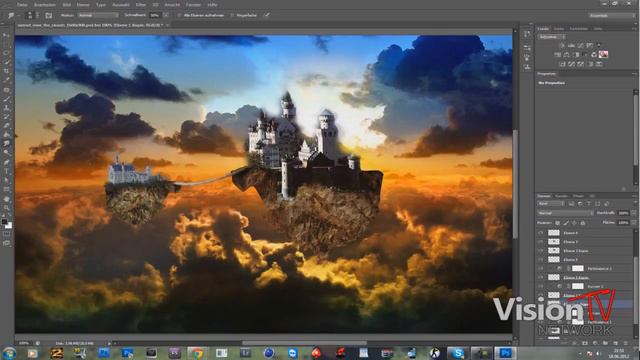The height and width of the screenshot is (360, 640).
Task: Select the Brush tool in the toolbox
Action: (7, 98)
